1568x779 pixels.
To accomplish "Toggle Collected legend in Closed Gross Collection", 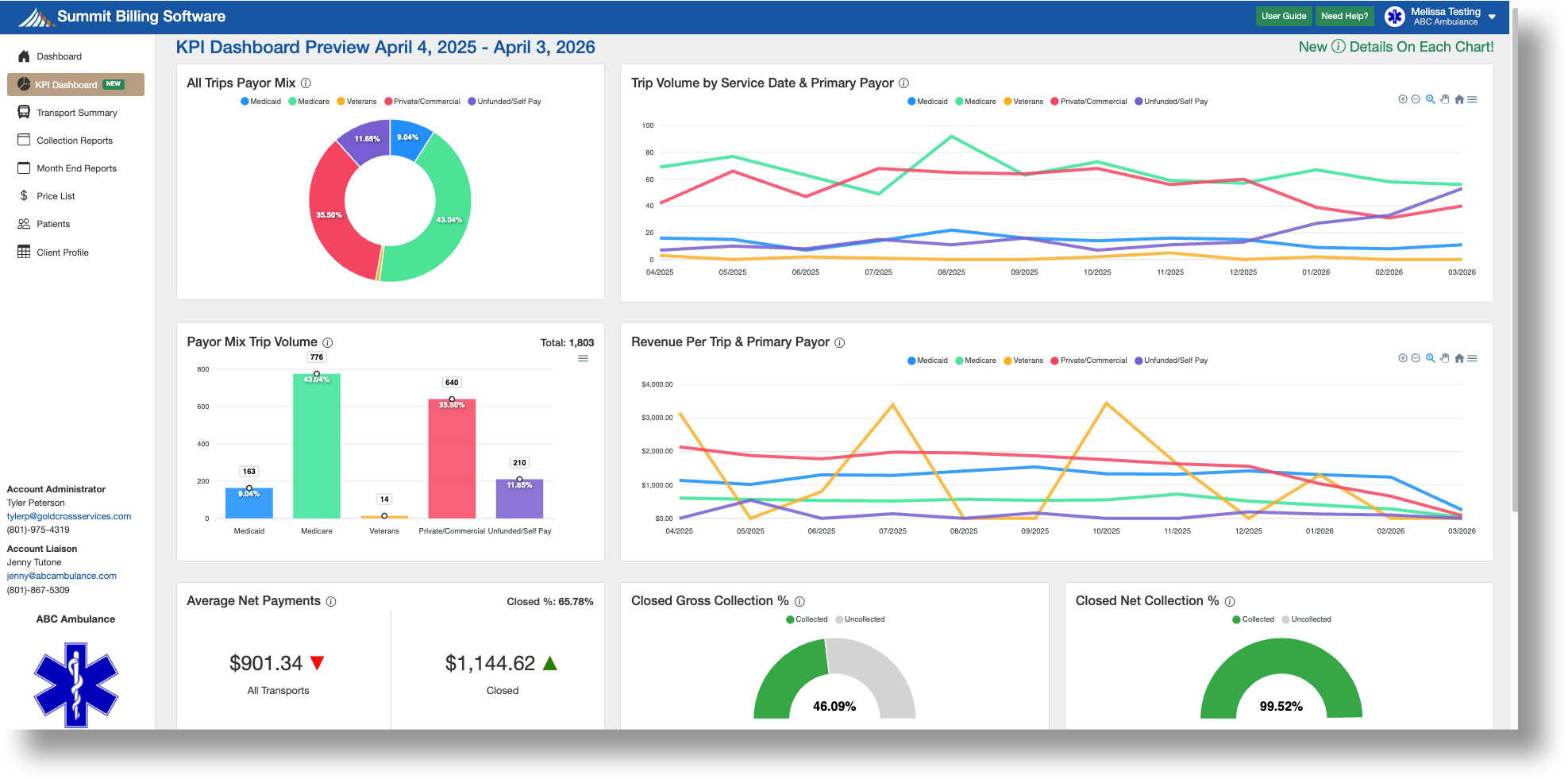I will [x=807, y=619].
